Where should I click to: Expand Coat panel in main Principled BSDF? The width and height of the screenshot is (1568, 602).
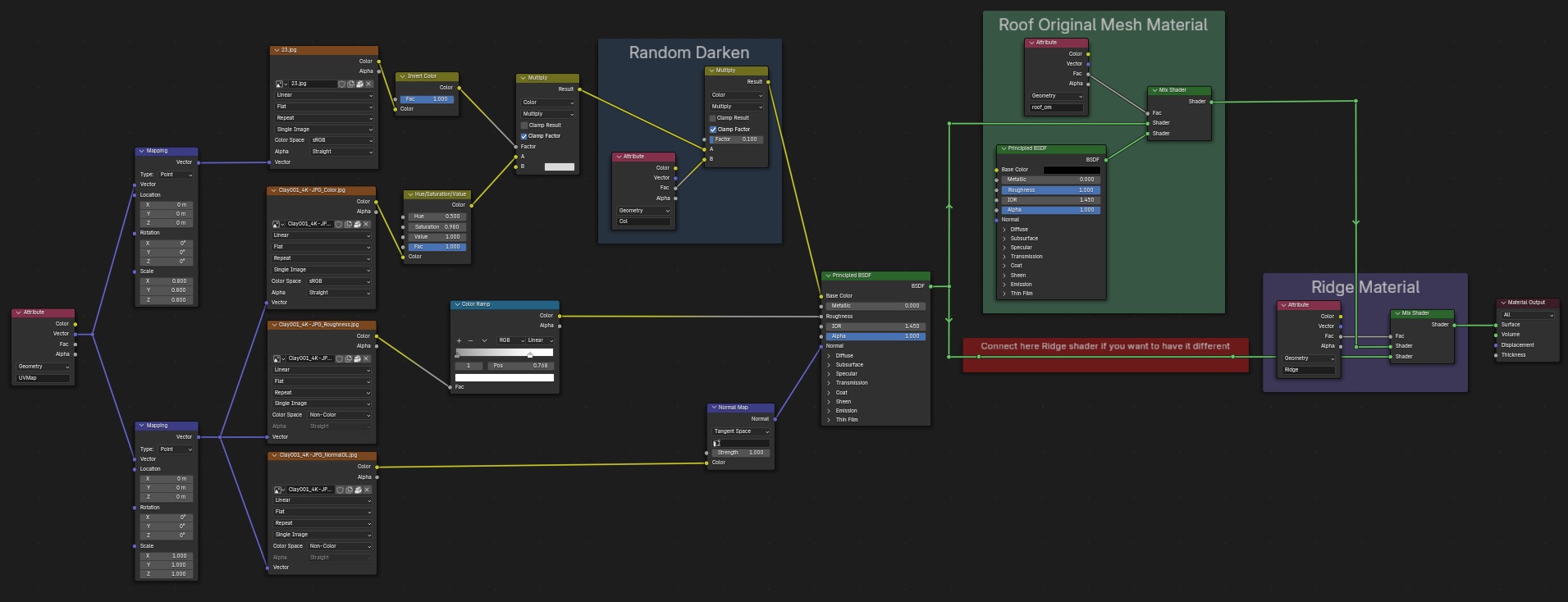tap(829, 393)
